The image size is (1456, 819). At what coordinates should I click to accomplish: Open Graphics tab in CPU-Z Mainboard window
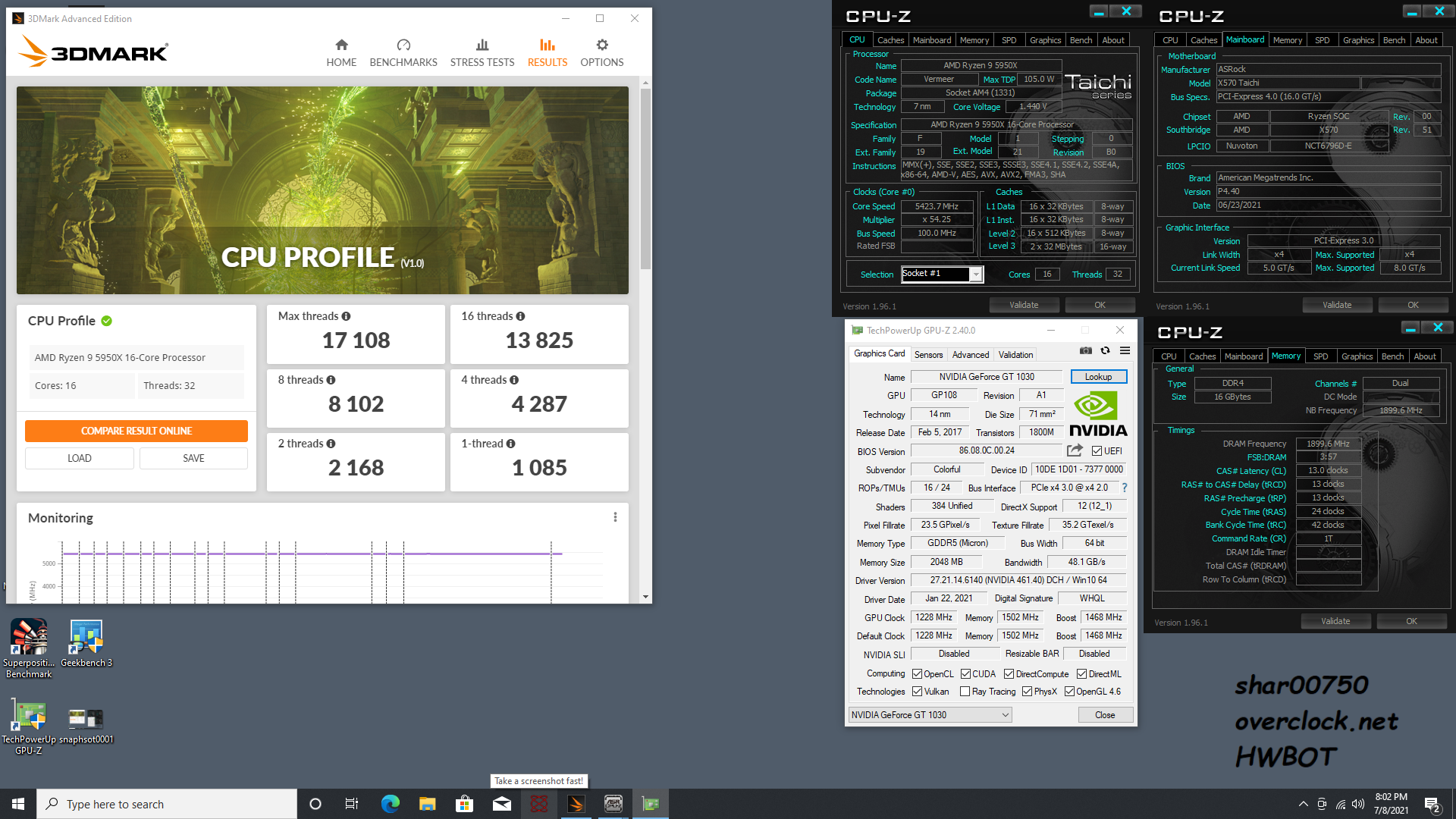1358,40
